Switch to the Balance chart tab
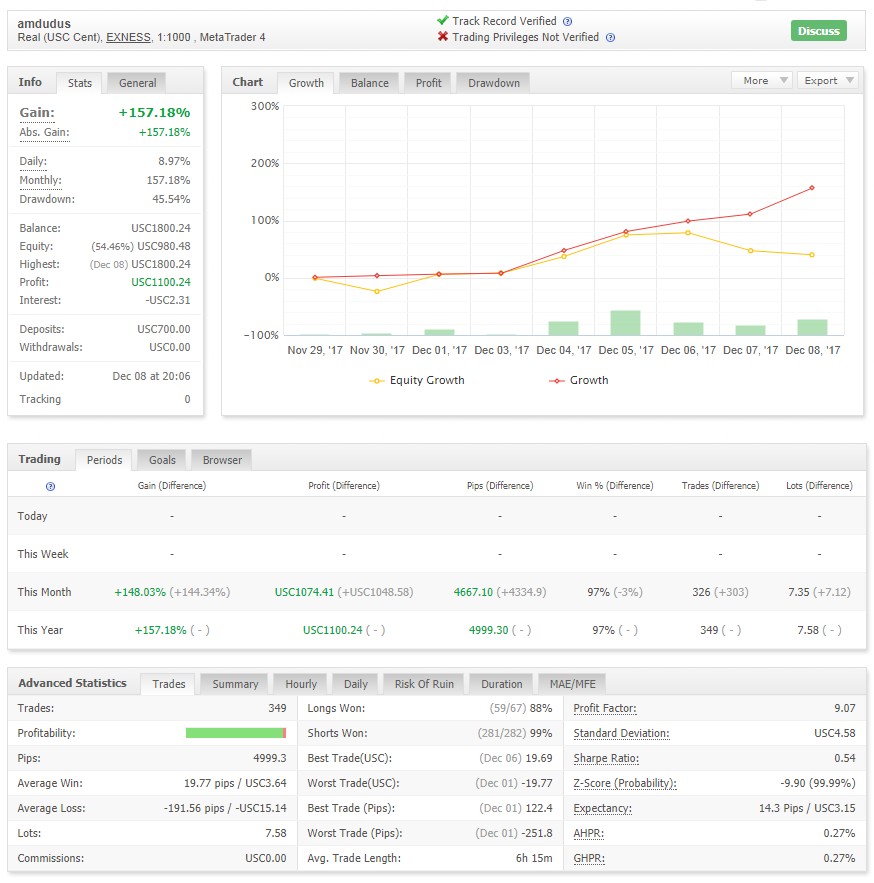The width and height of the screenshot is (874, 883). point(369,83)
